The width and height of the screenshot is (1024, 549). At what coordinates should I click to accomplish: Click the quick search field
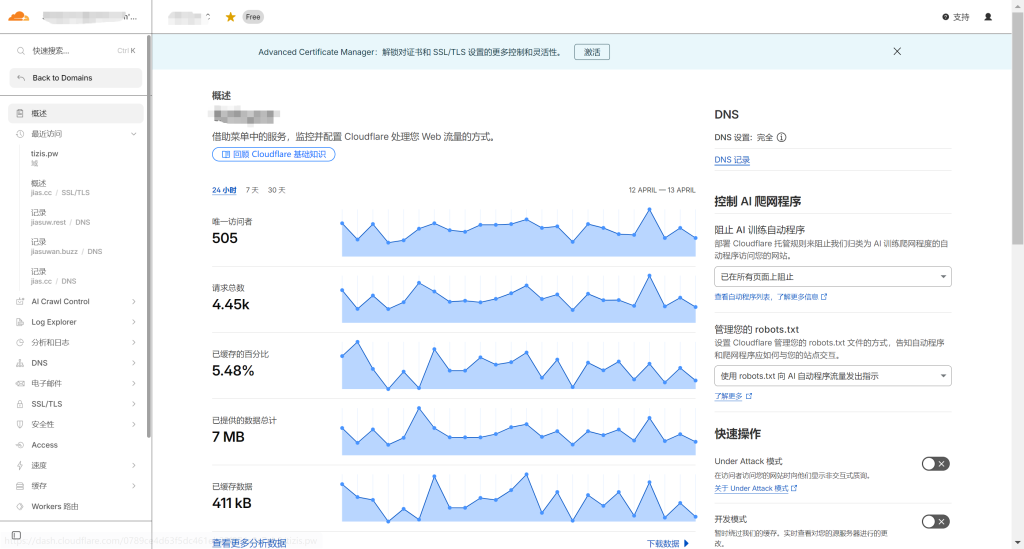tap(76, 50)
